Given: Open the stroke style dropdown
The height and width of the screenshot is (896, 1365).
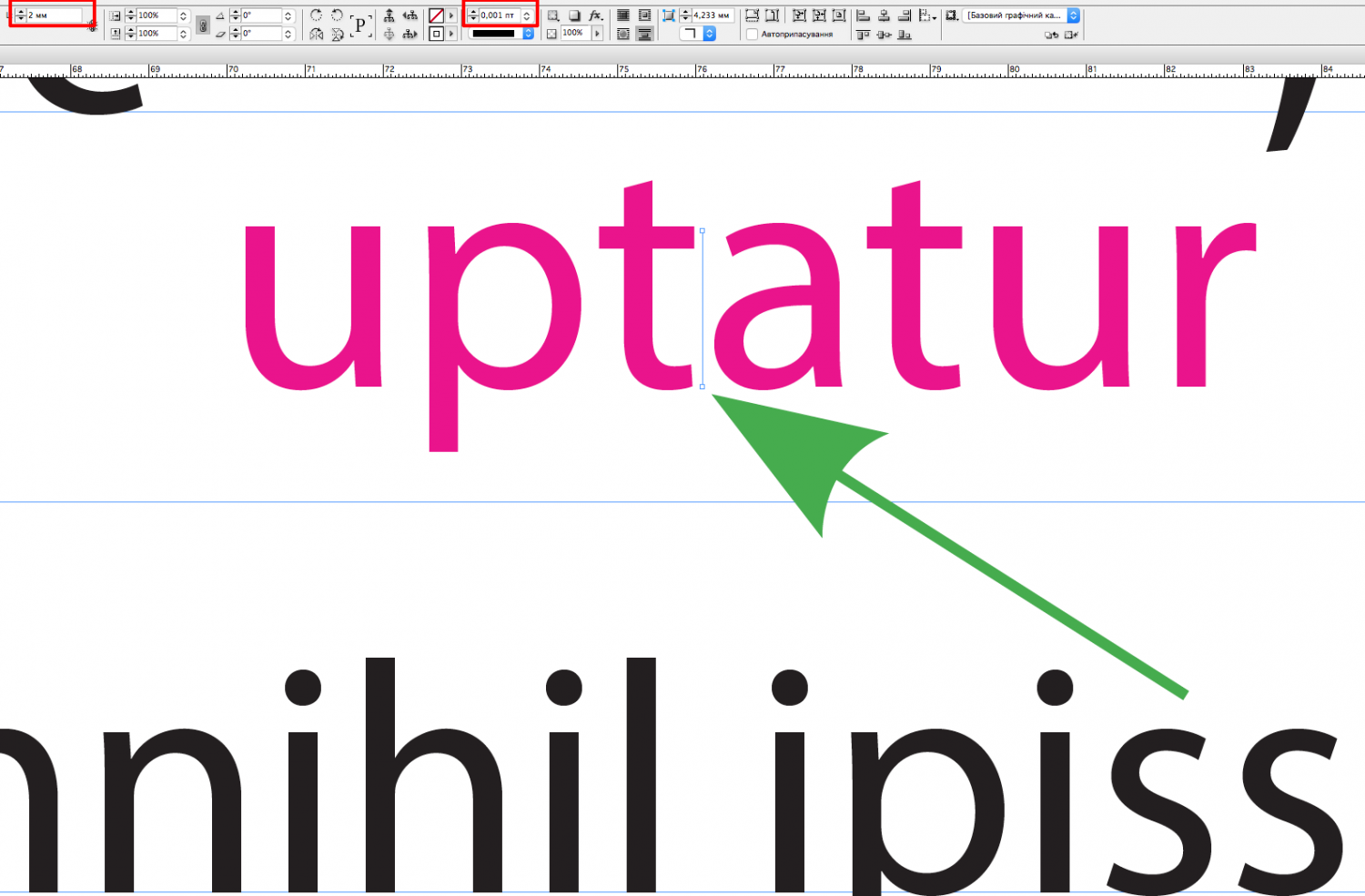Looking at the screenshot, I should pyautogui.click(x=528, y=34).
